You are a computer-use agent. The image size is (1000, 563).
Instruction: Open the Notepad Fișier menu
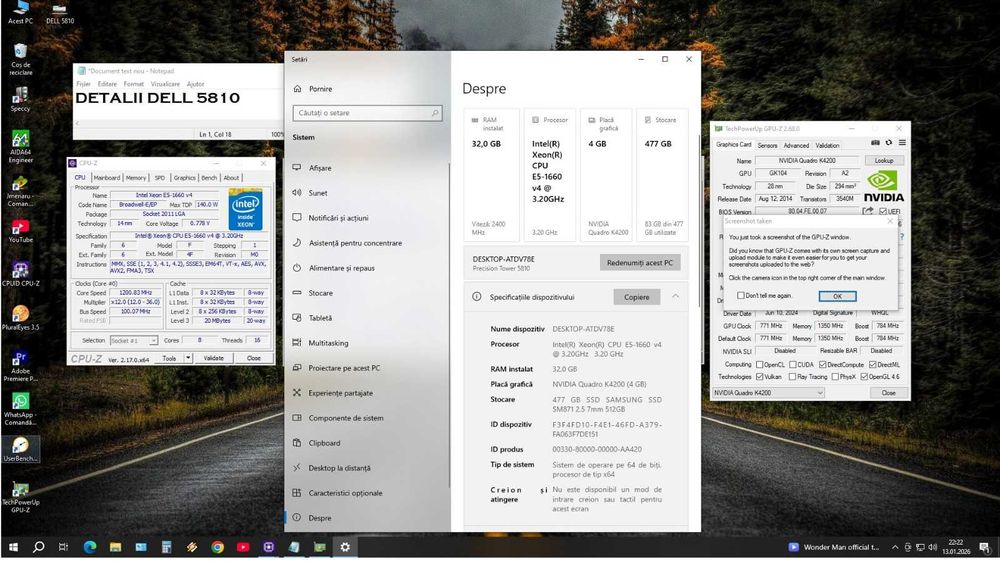click(x=84, y=84)
